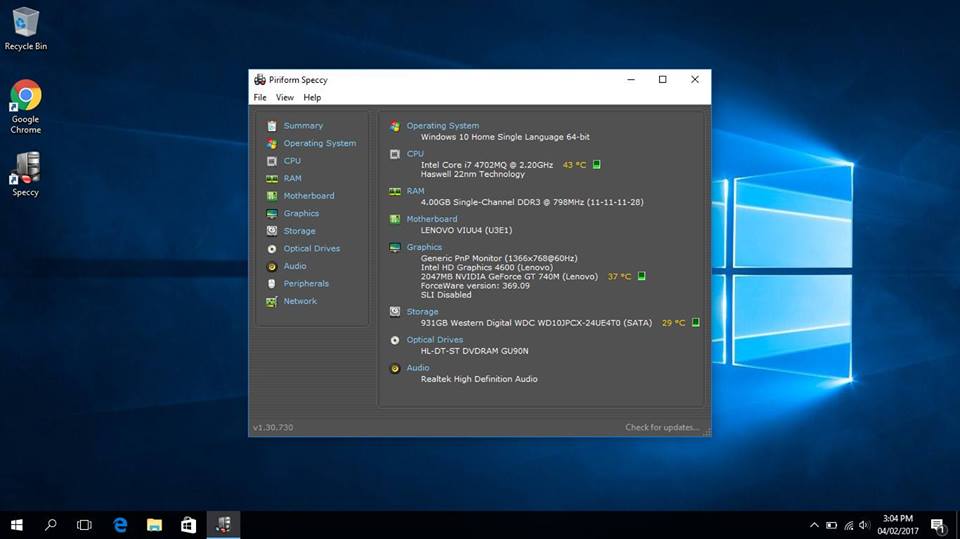960x539 pixels.
Task: Select the HL-DT-ST DVDRAM GU90N text
Action: [474, 351]
